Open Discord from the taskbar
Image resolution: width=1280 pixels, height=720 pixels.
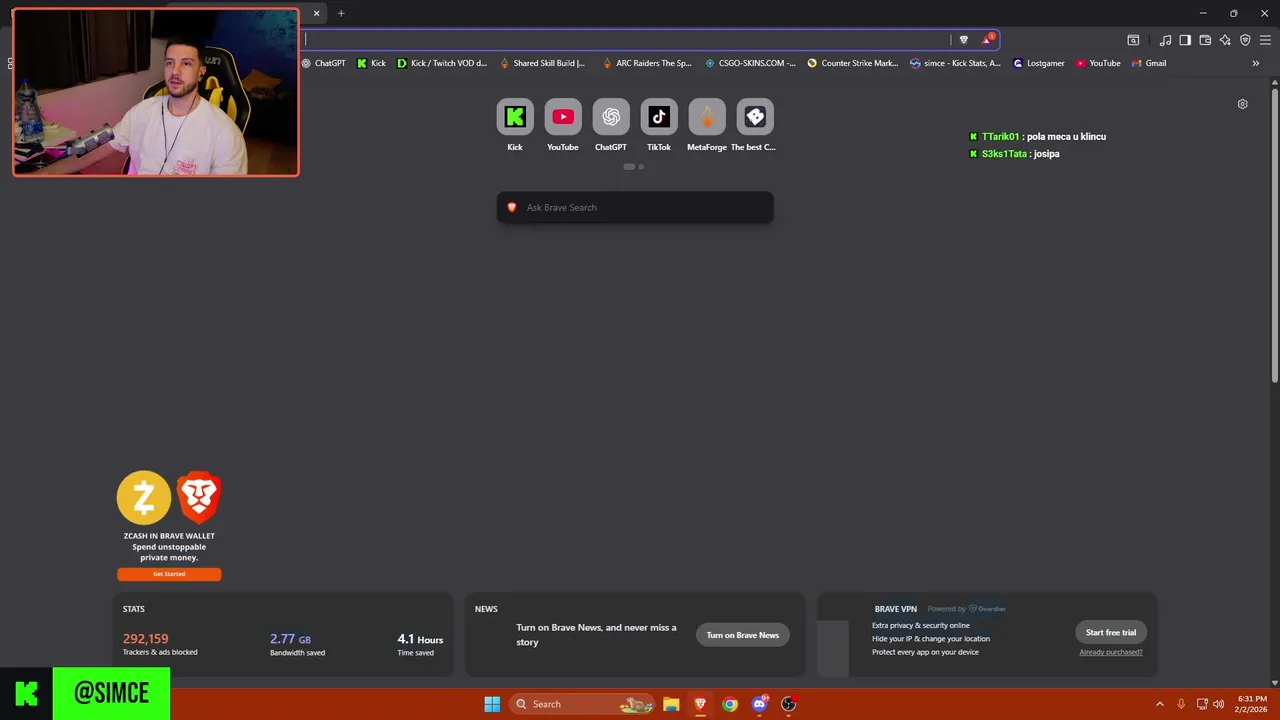[x=760, y=704]
